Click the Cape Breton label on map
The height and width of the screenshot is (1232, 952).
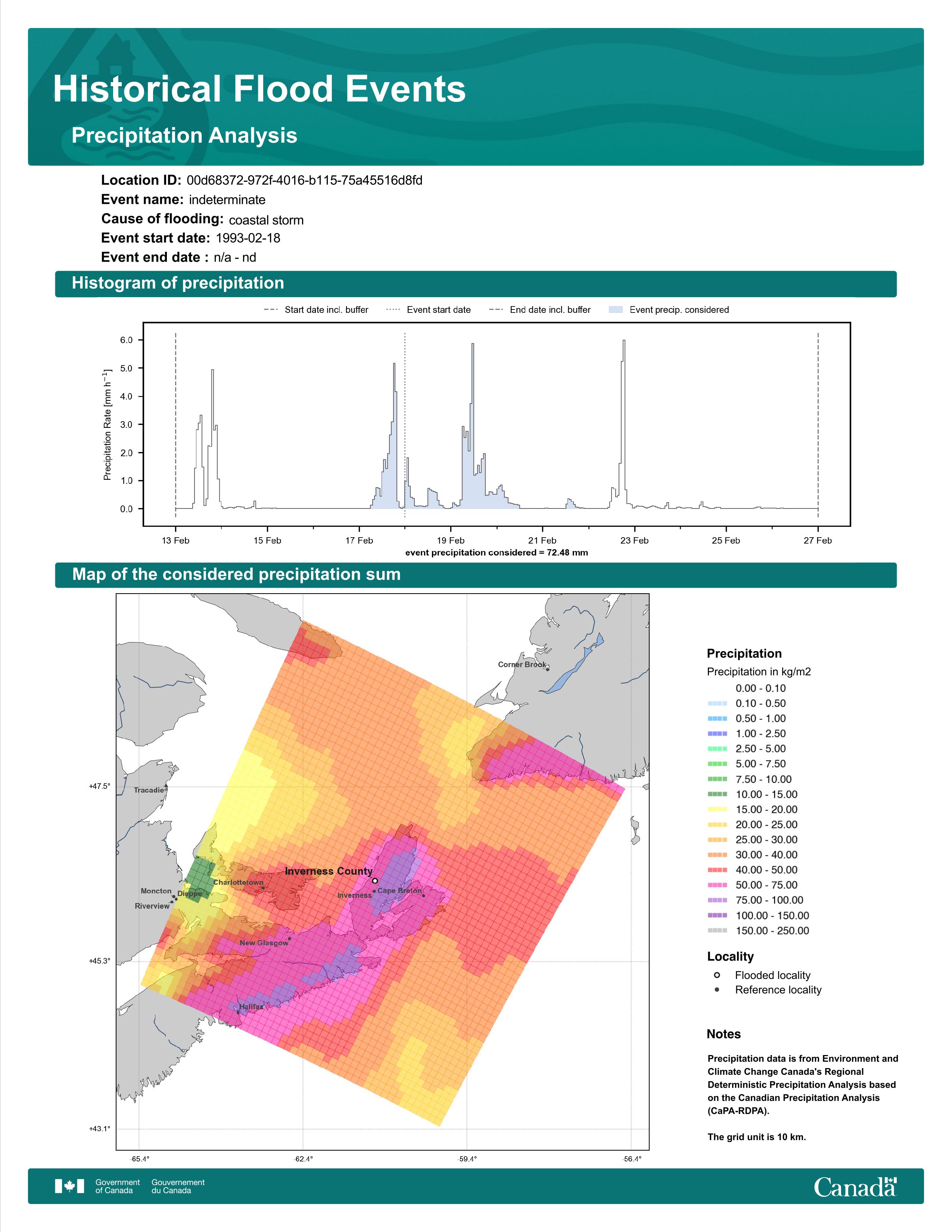click(400, 891)
